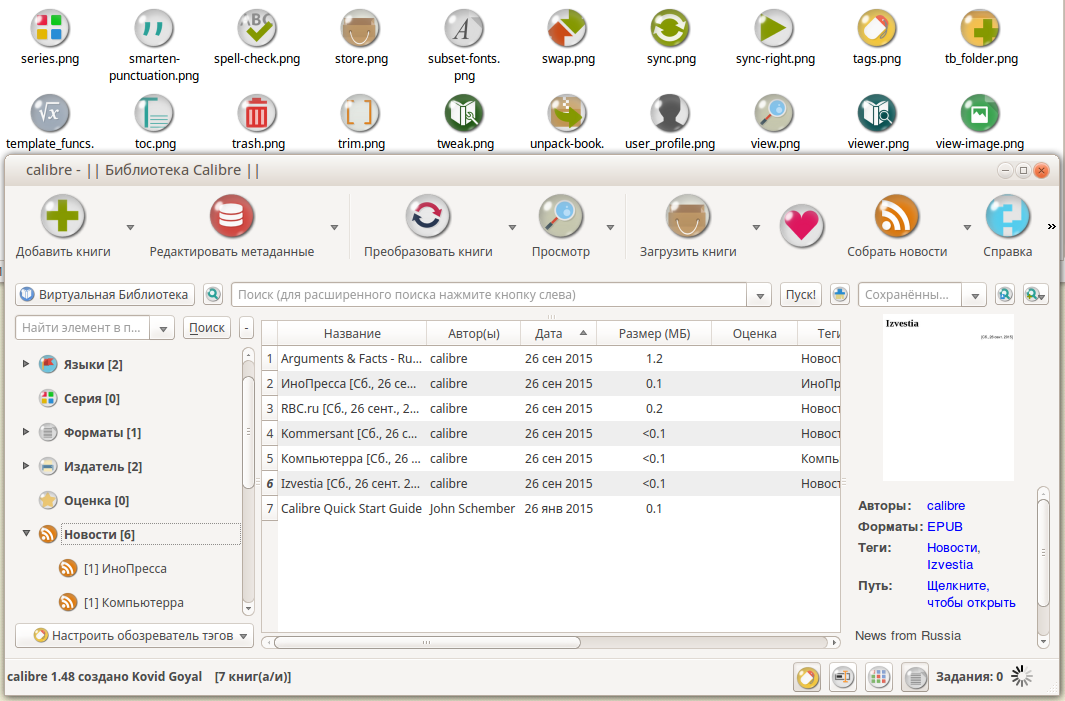The image size is (1065, 701).
Task: Open the Просмотр viewer icon
Action: pos(560,217)
